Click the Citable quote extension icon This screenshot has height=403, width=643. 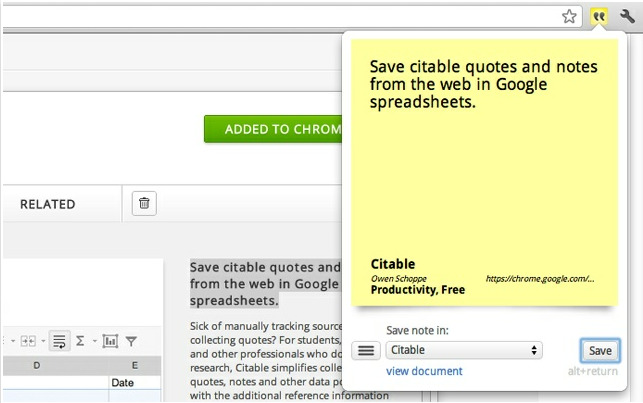pyautogui.click(x=599, y=16)
